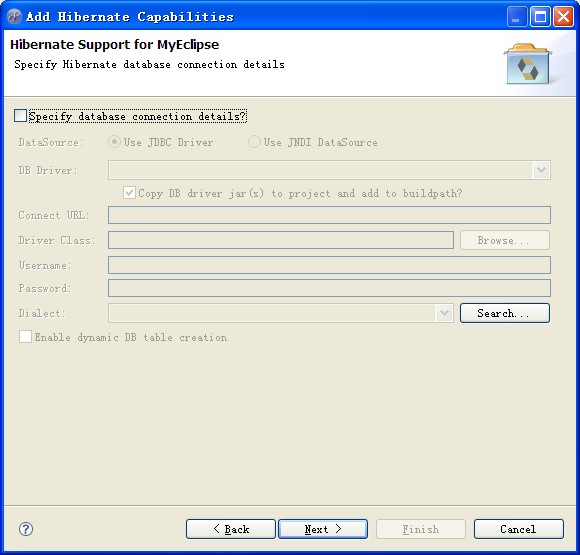Close the dialog with the red X
580x555 pixels.
563,17
